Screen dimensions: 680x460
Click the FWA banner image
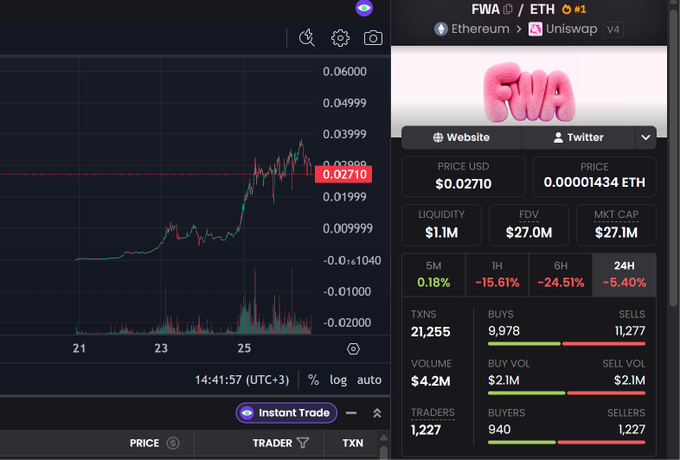pyautogui.click(x=529, y=92)
